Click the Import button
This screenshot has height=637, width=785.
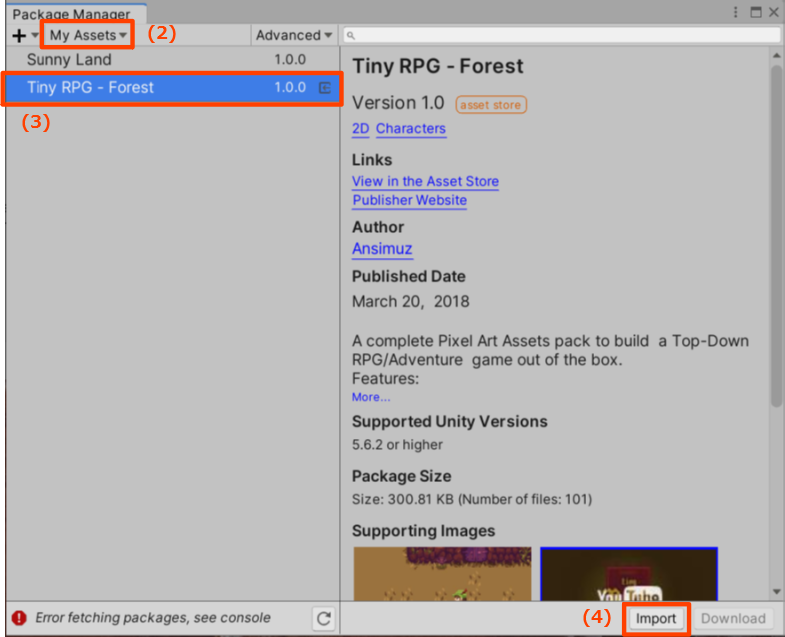point(656,619)
